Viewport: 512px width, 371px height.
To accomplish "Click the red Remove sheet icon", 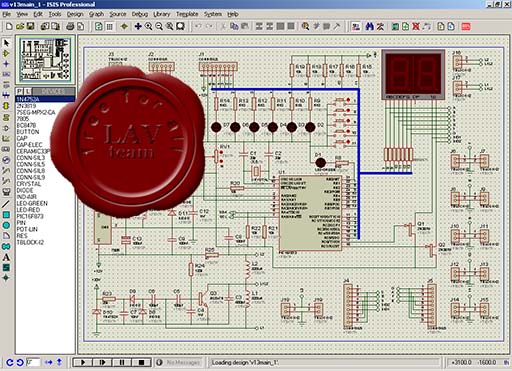I will pos(416,26).
